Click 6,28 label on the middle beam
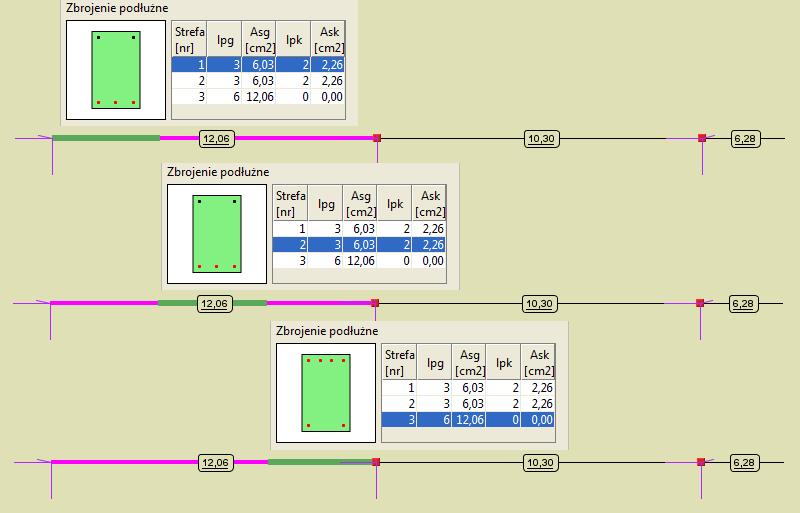Screen dimensions: 800x513 coord(743,304)
